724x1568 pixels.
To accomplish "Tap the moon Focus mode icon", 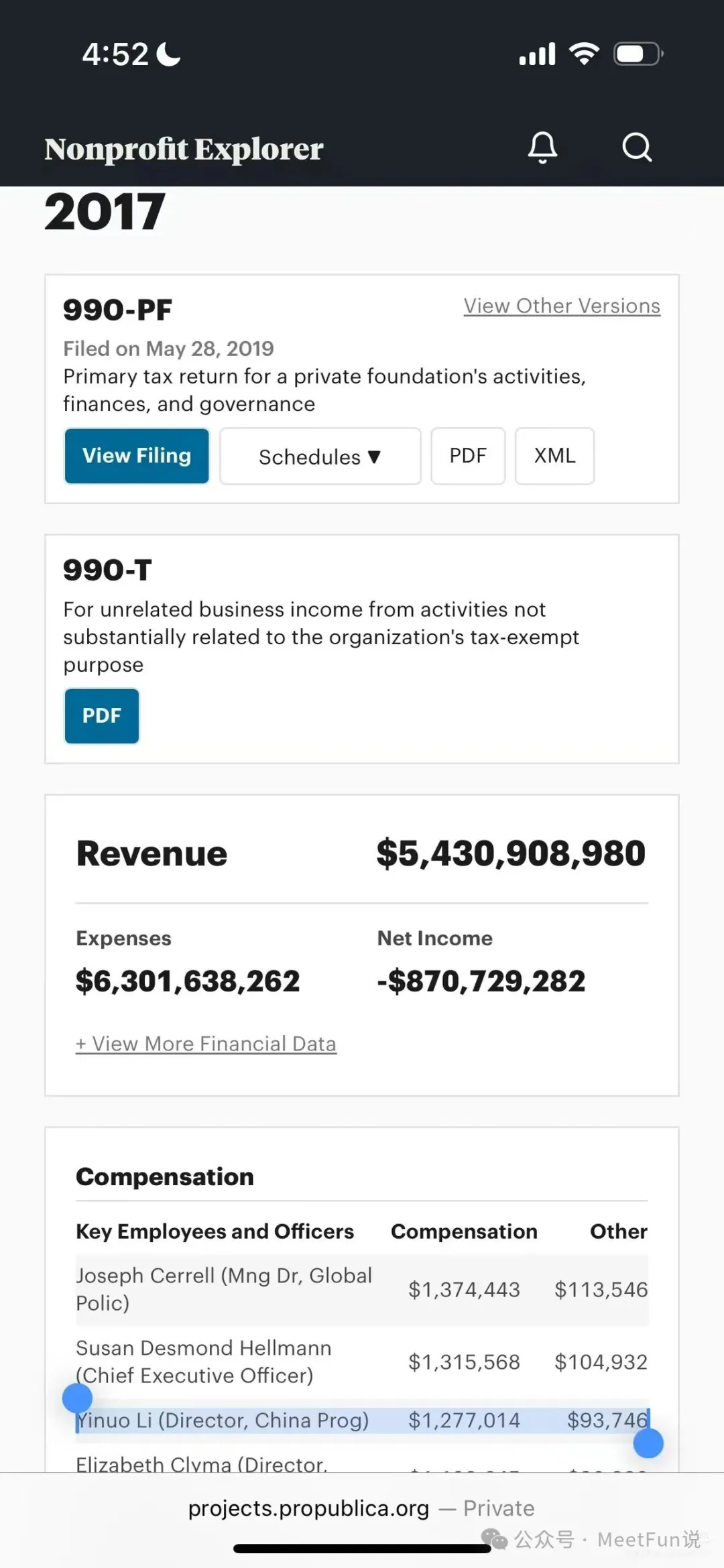I will tap(168, 54).
